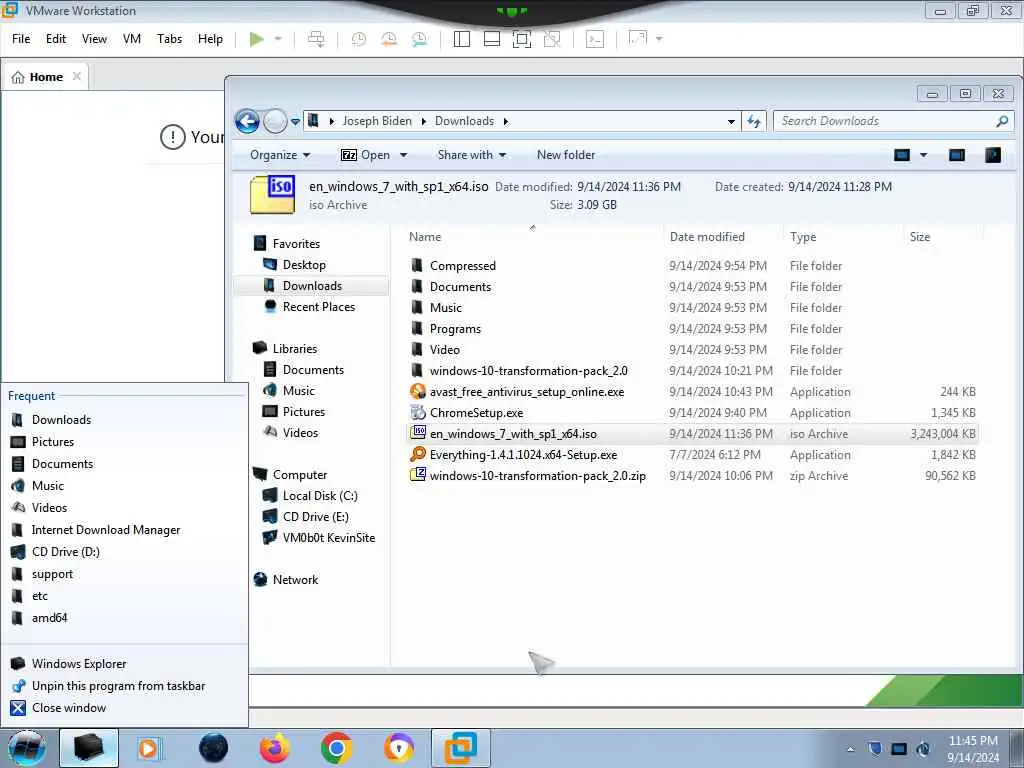1024x768 pixels.
Task: Click the take snapshot clock icon
Action: pyautogui.click(x=359, y=39)
